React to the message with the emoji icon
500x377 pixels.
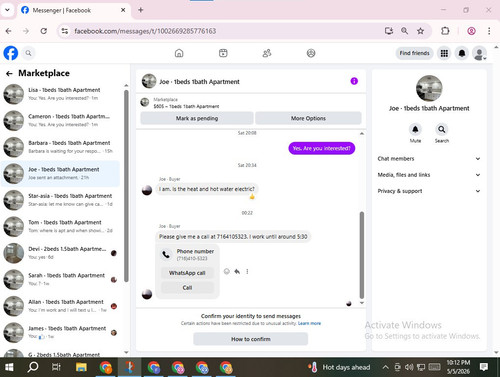pyautogui.click(x=227, y=271)
